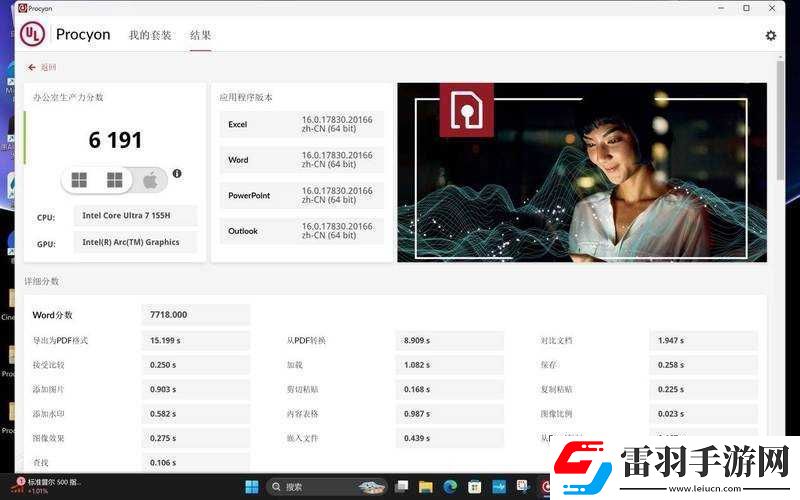Viewport: 800px width, 500px height.
Task: Minimize the Procyon window
Action: click(x=721, y=8)
